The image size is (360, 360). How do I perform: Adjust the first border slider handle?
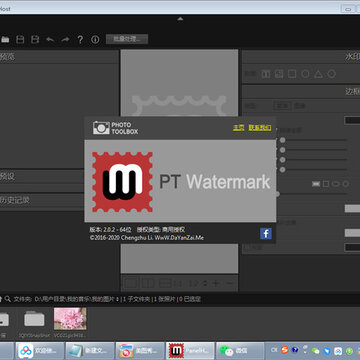pos(282,140)
